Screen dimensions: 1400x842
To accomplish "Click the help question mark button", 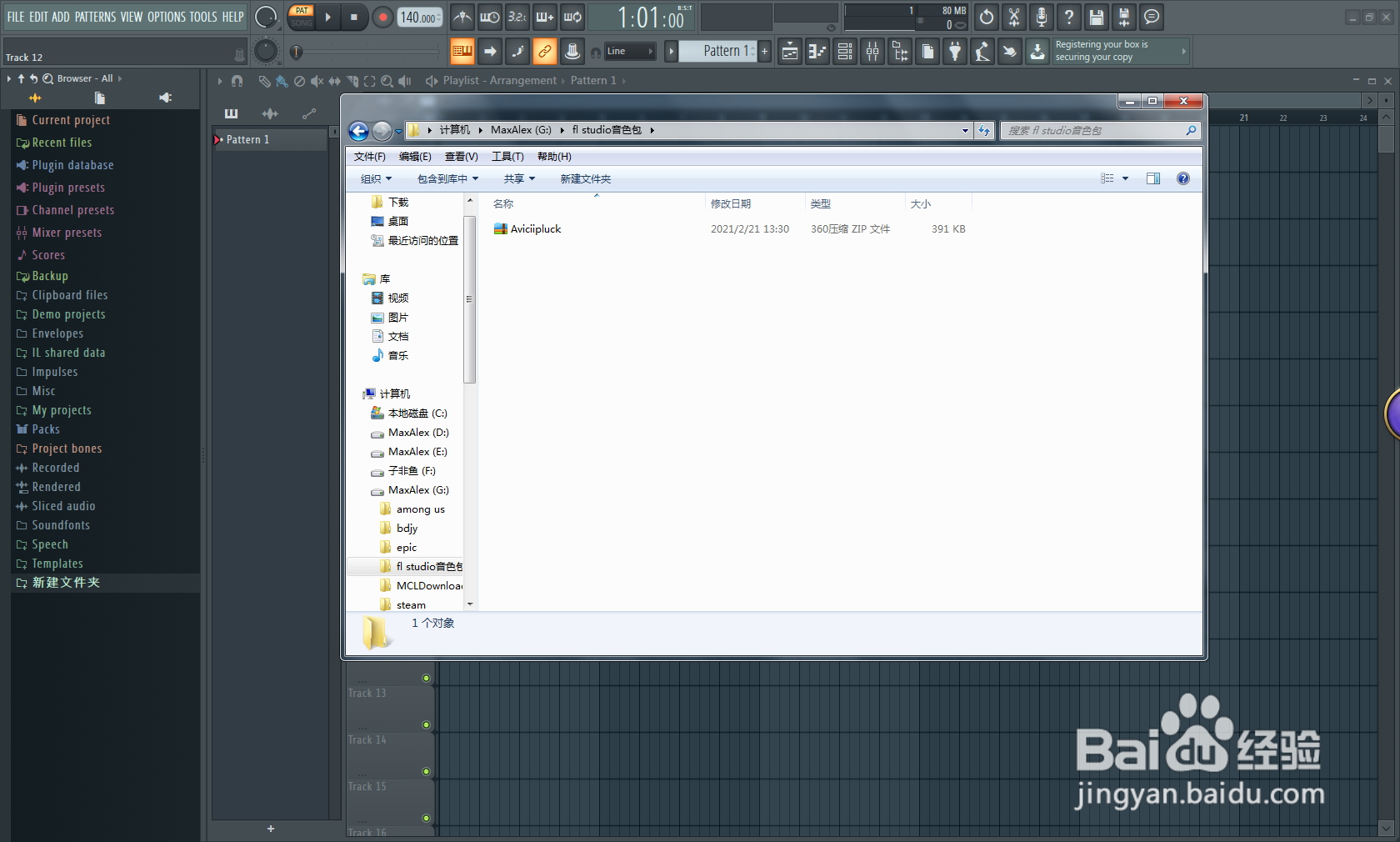I will [1069, 17].
